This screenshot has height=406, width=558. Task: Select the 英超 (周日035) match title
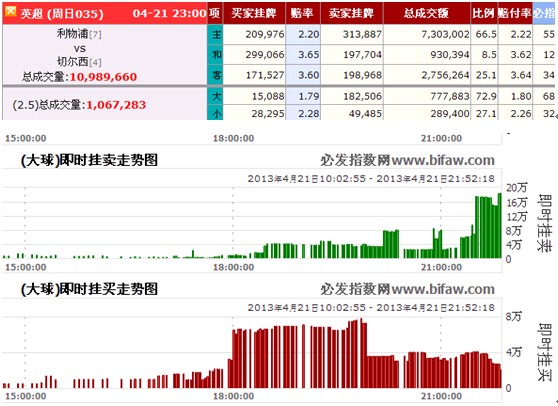(x=62, y=14)
